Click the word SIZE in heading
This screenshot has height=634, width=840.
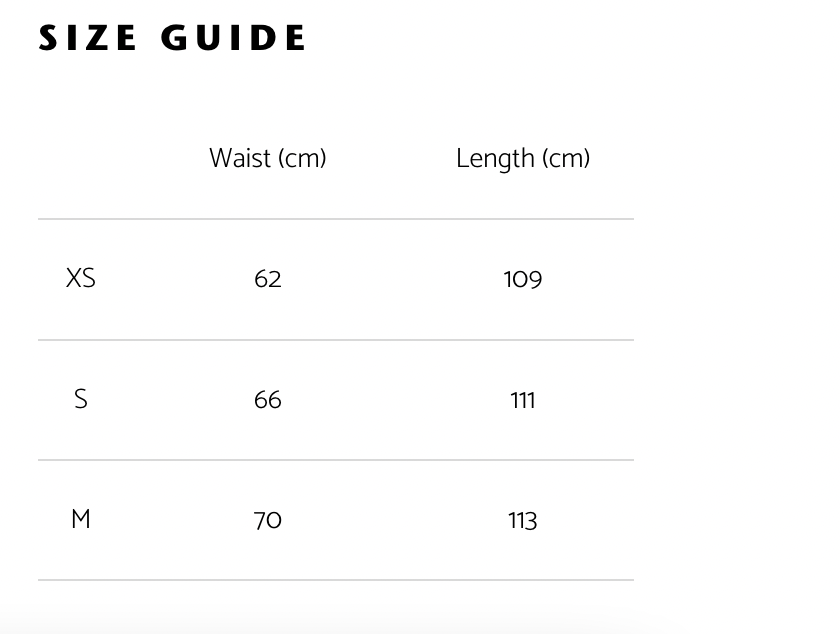(x=88, y=38)
